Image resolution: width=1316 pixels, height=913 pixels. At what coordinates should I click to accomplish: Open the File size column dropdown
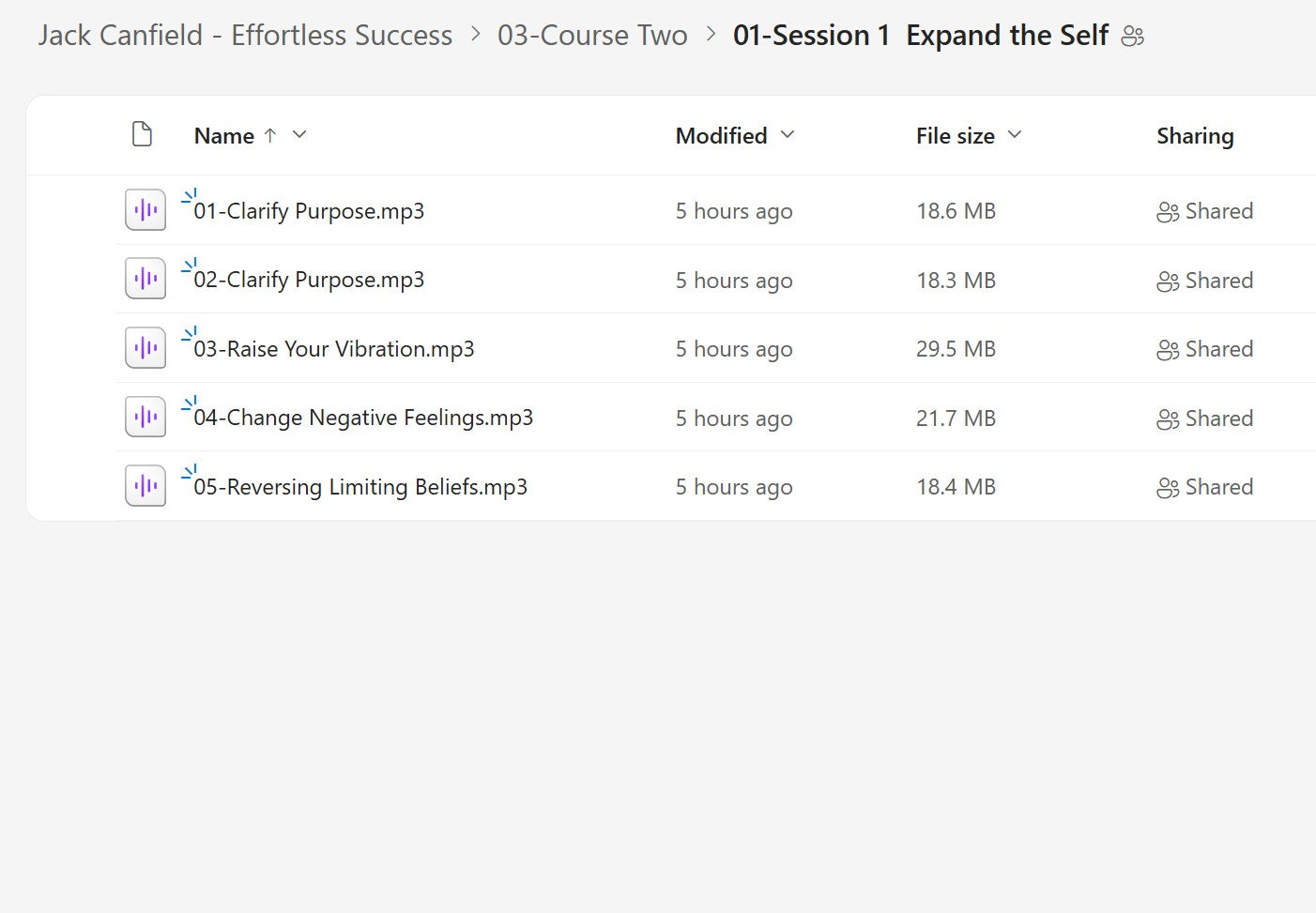point(1015,135)
